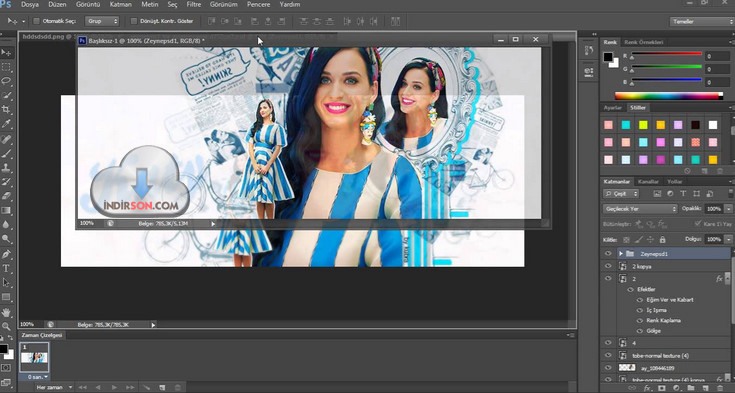Image resolution: width=735 pixels, height=393 pixels.
Task: Toggle Quick Mask mode icon
Action: point(6,368)
